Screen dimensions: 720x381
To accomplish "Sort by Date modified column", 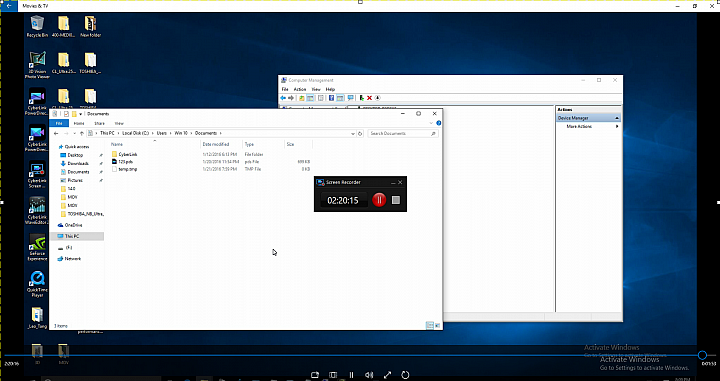I will coord(216,144).
